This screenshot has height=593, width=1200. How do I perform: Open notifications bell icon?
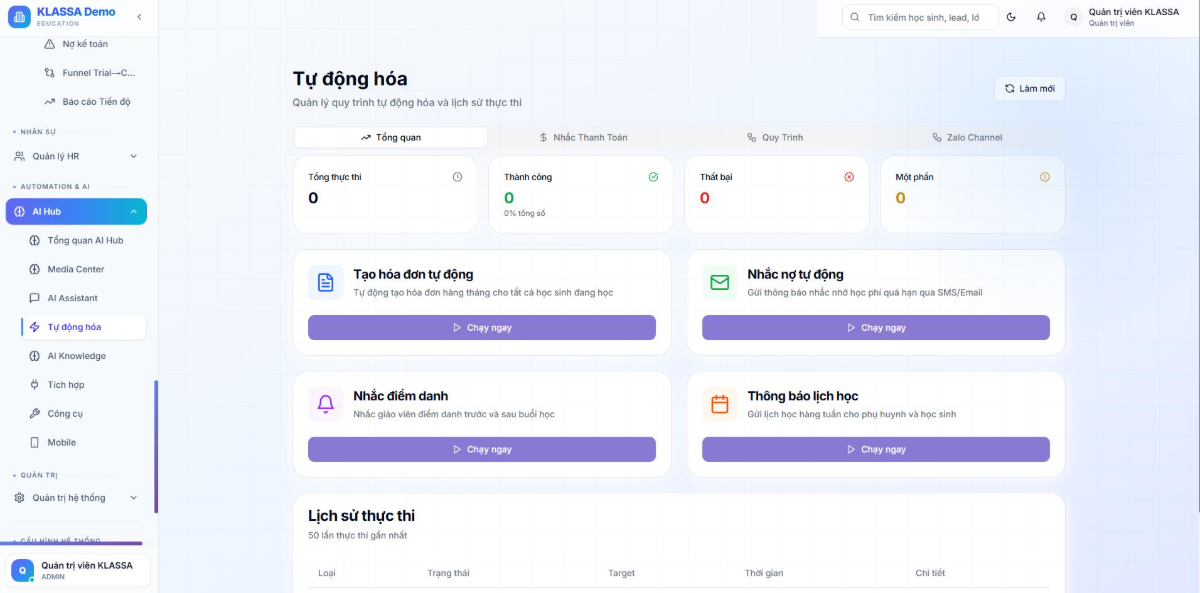point(1041,17)
